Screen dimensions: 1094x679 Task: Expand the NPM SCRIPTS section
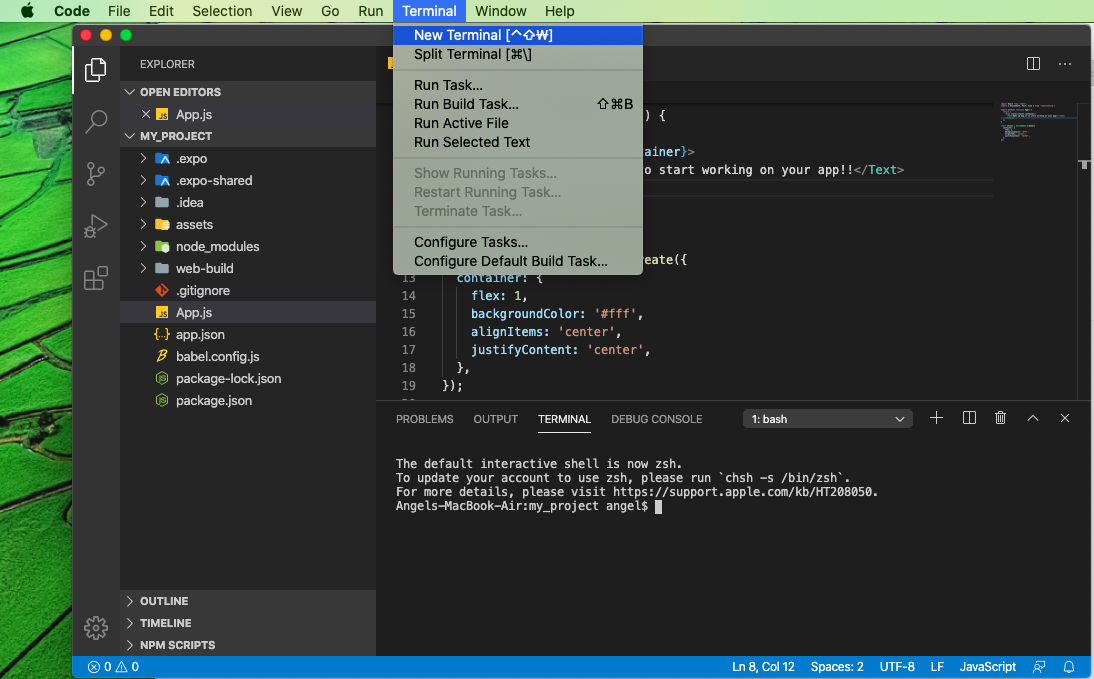point(248,645)
